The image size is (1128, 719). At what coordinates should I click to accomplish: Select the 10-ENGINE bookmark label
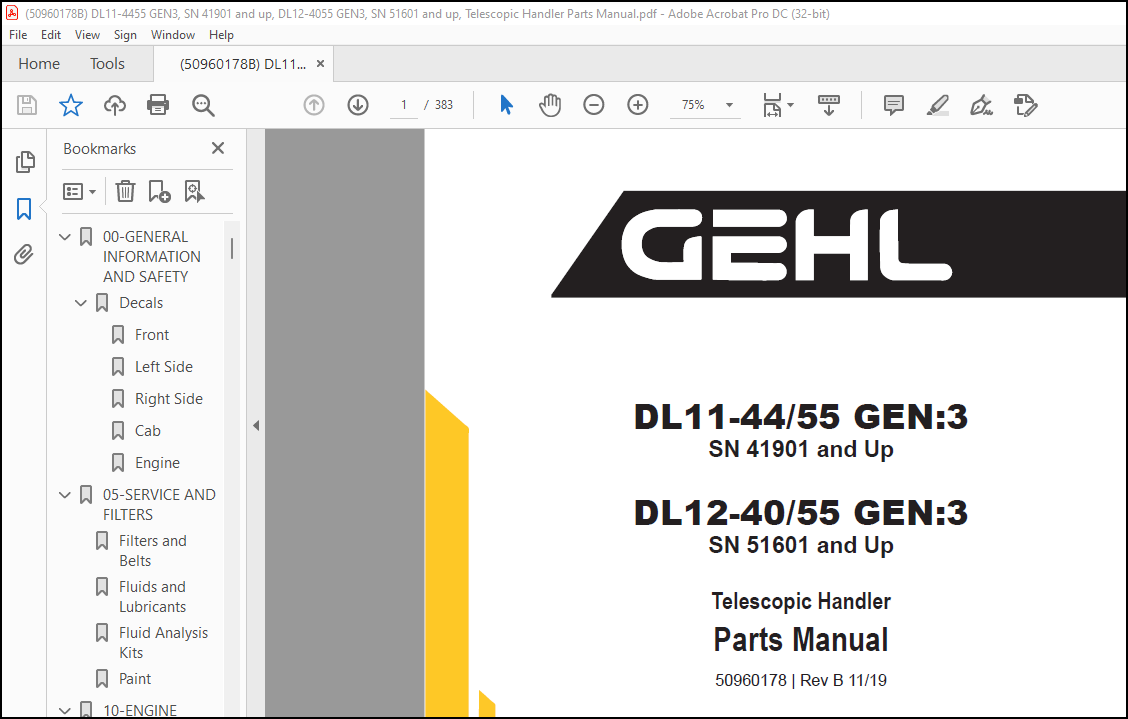coord(140,710)
